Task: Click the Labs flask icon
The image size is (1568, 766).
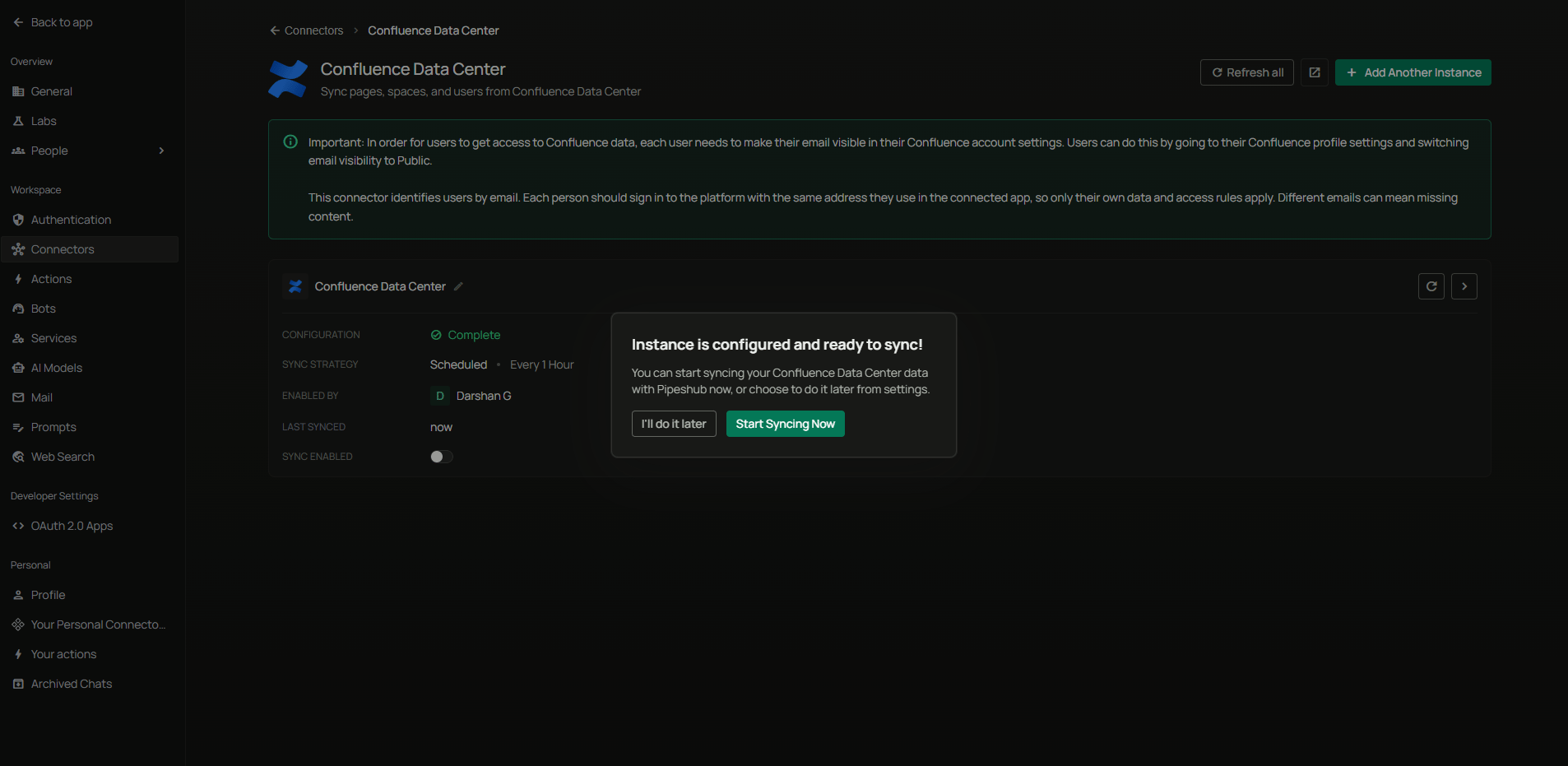Action: [18, 121]
